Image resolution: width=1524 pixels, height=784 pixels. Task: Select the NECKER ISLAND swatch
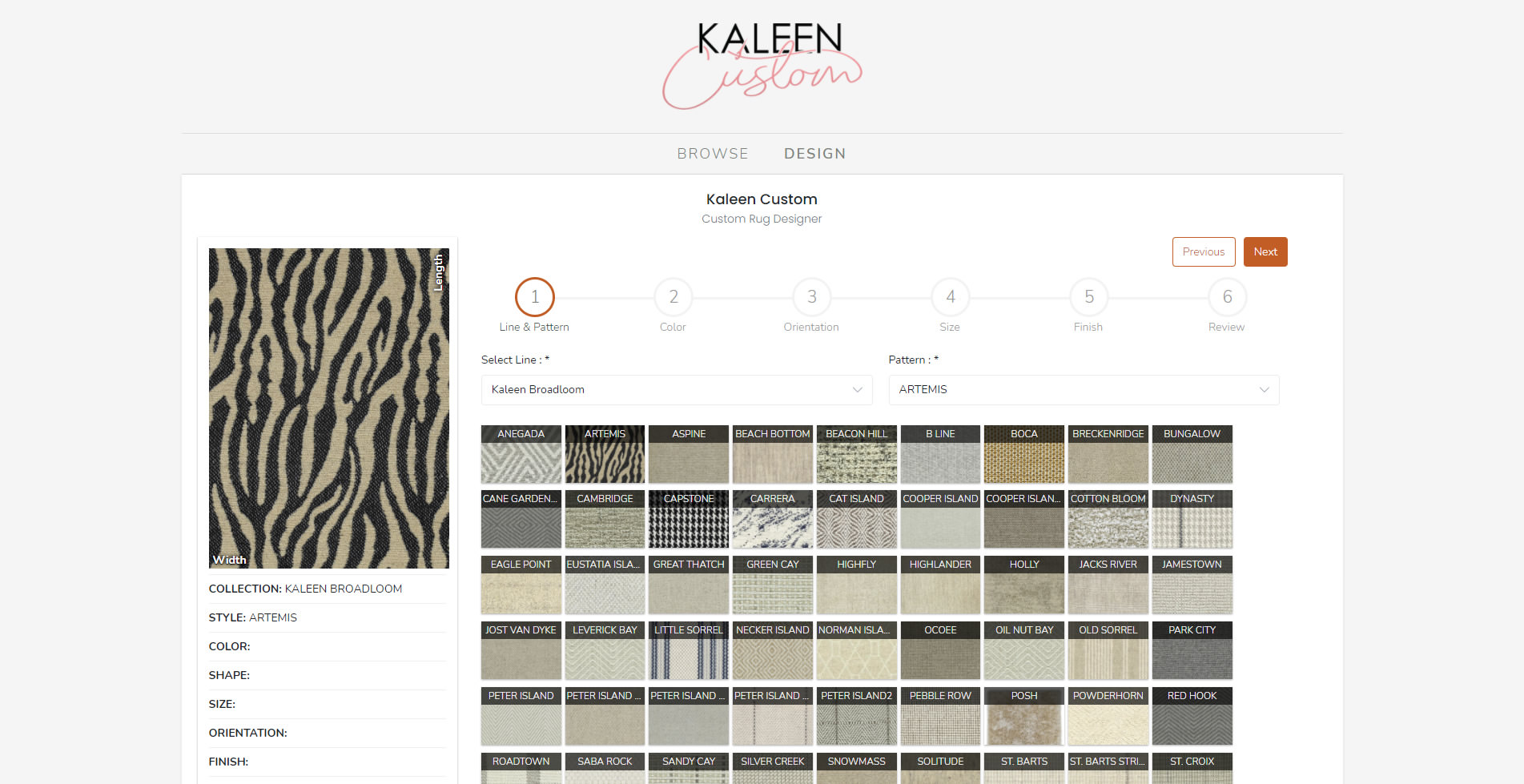tap(773, 650)
